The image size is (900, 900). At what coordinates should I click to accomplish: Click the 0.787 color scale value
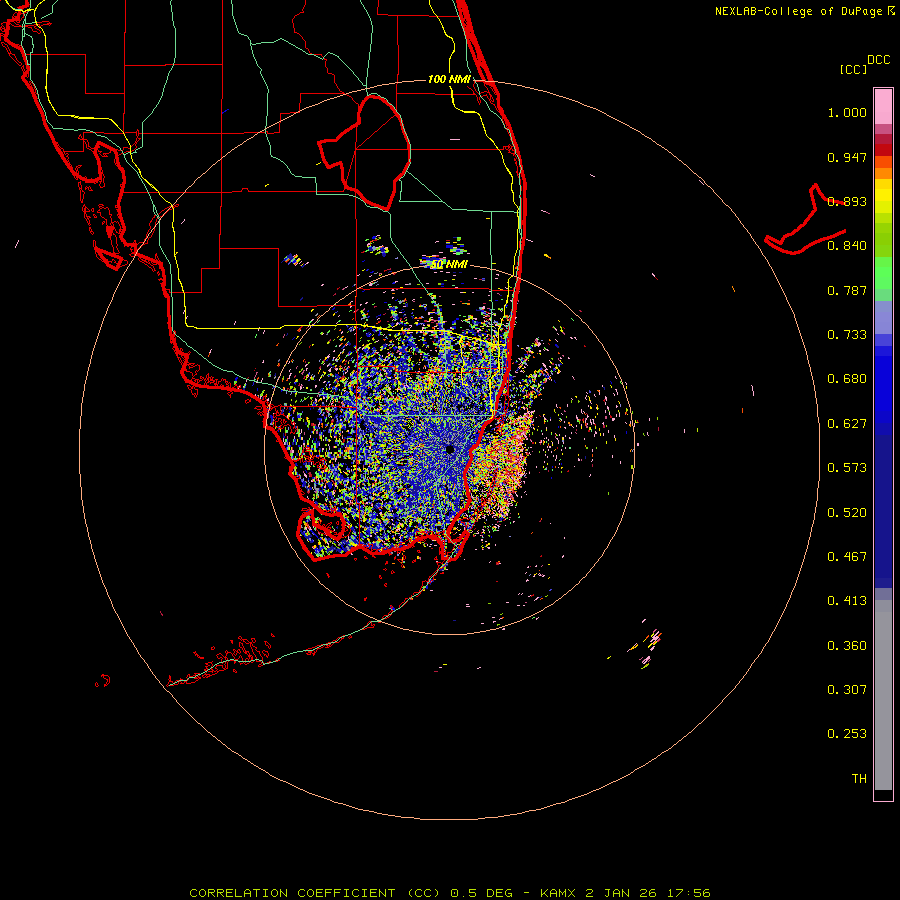847,290
